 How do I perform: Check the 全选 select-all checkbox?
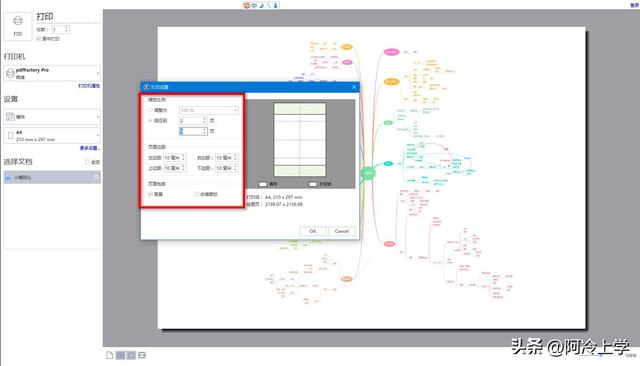click(x=87, y=162)
